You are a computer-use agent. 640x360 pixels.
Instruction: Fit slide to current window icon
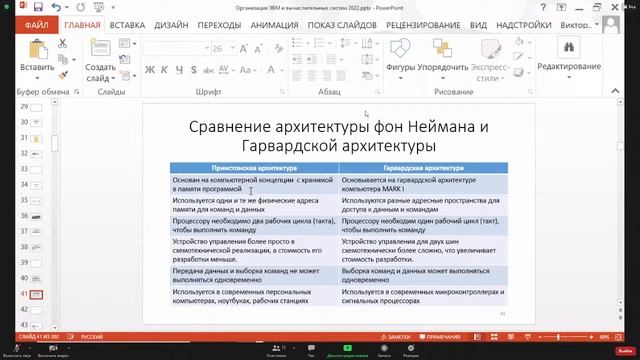tap(618, 337)
